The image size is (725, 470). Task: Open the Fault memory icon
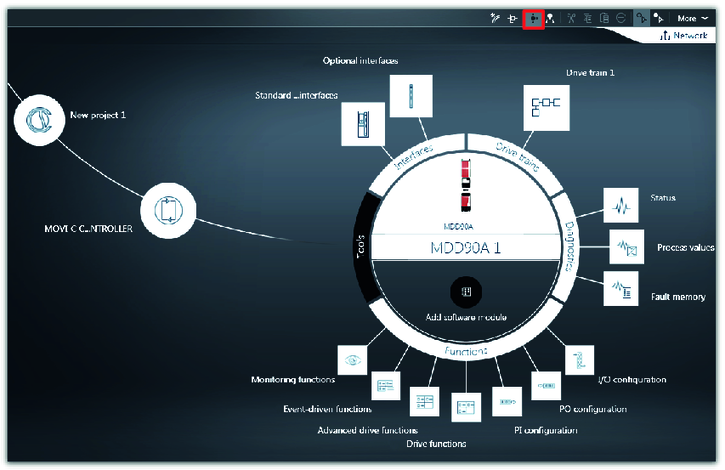click(621, 291)
